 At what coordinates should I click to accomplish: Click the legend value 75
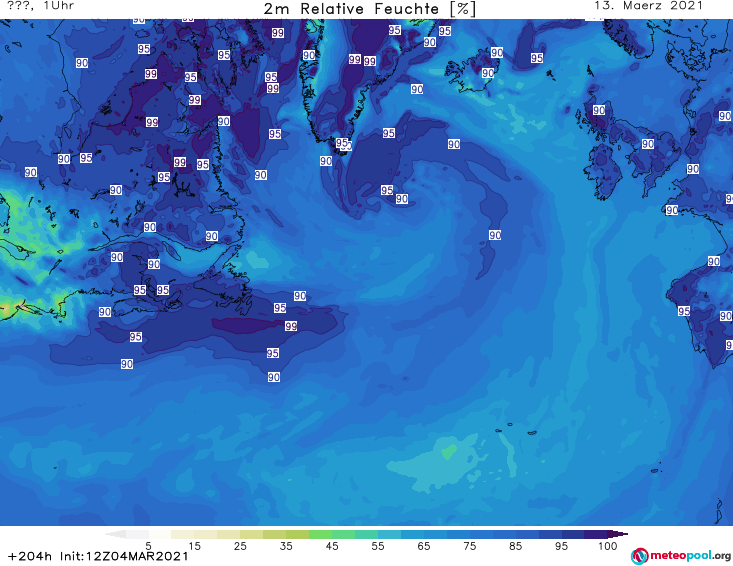(x=470, y=546)
